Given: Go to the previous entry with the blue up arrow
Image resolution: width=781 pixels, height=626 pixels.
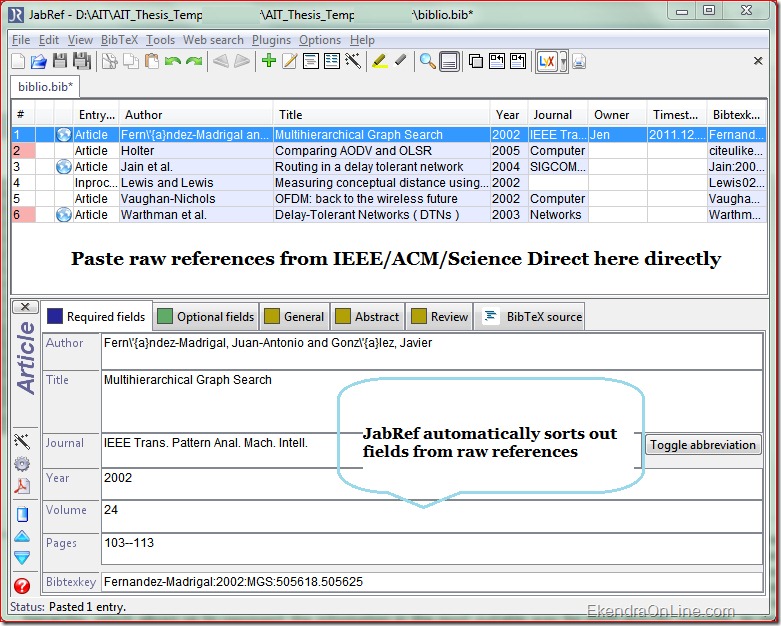Looking at the screenshot, I should pos(22,536).
